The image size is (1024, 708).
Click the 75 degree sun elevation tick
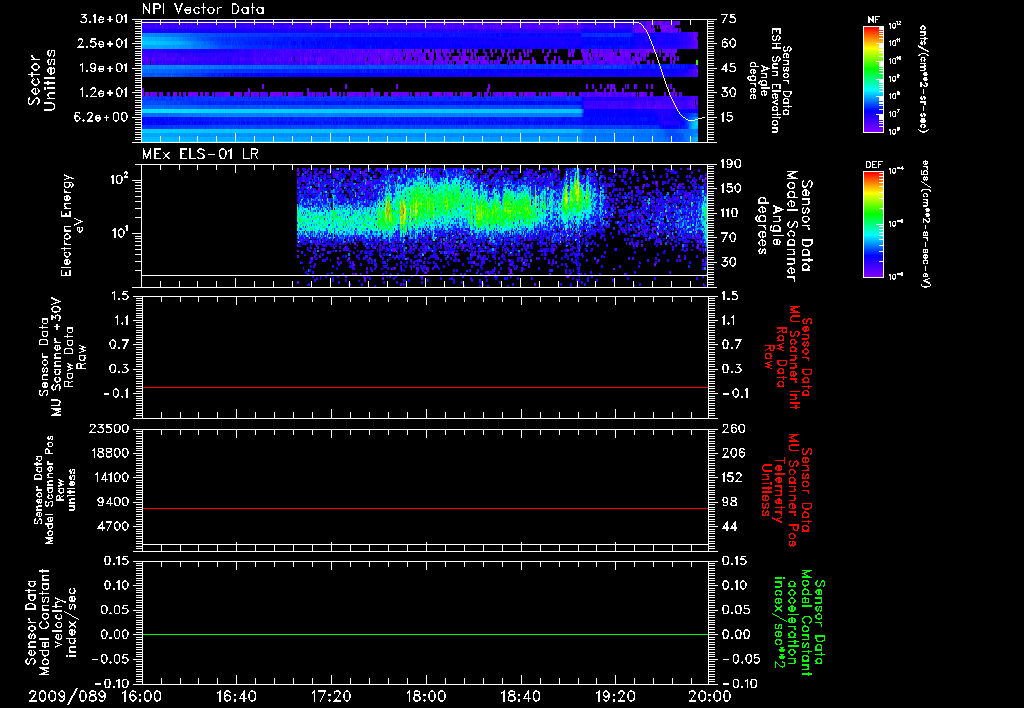(729, 19)
